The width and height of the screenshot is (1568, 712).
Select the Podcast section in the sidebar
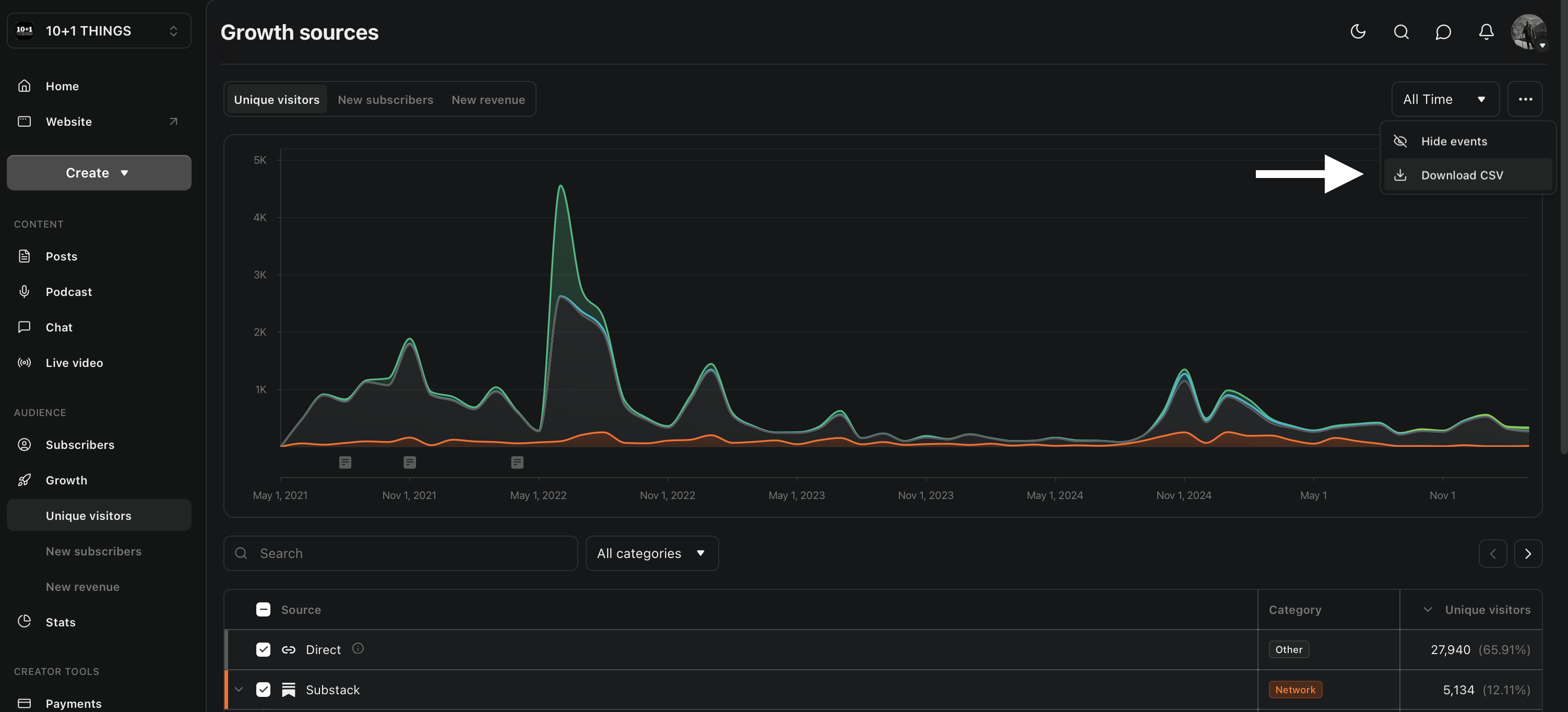(x=69, y=291)
